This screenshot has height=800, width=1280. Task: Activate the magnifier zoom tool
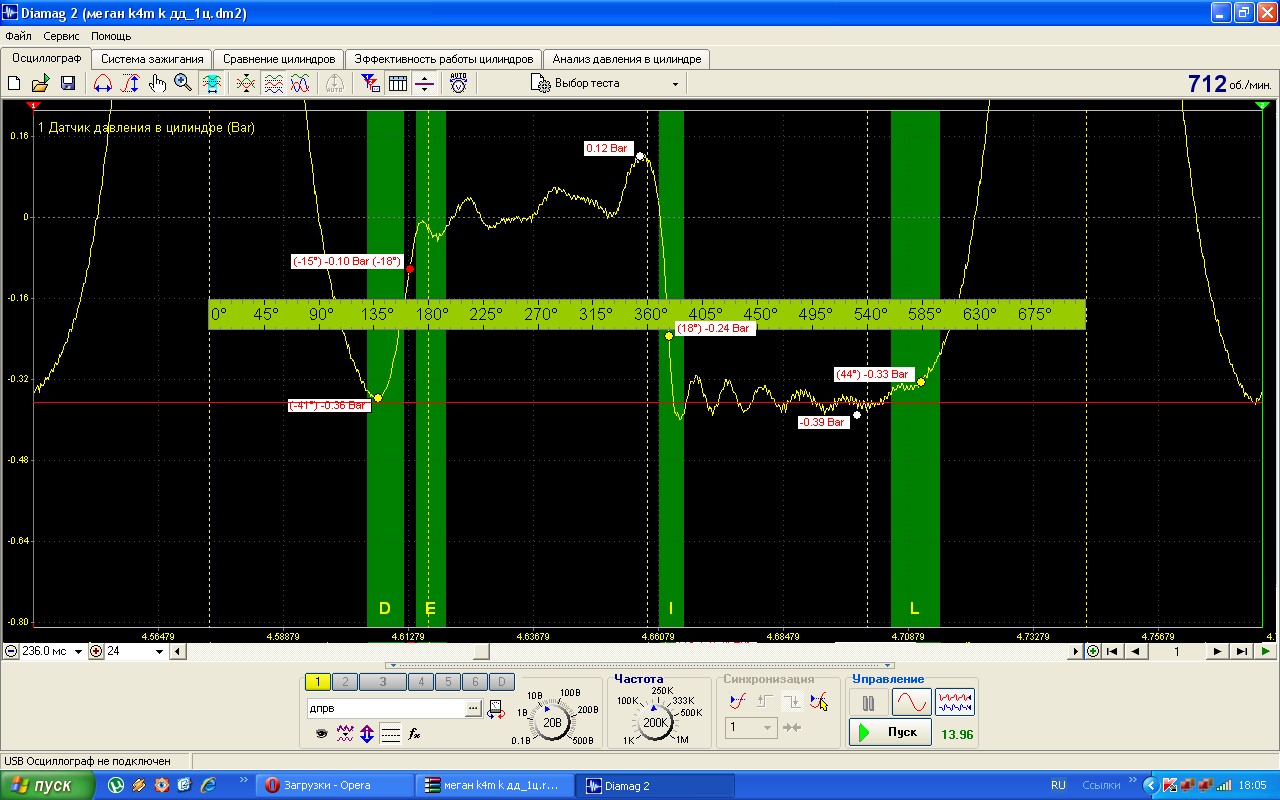(x=183, y=84)
